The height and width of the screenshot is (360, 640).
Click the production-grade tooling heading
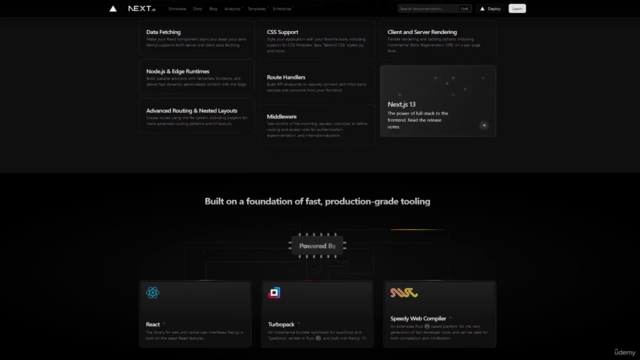317,201
